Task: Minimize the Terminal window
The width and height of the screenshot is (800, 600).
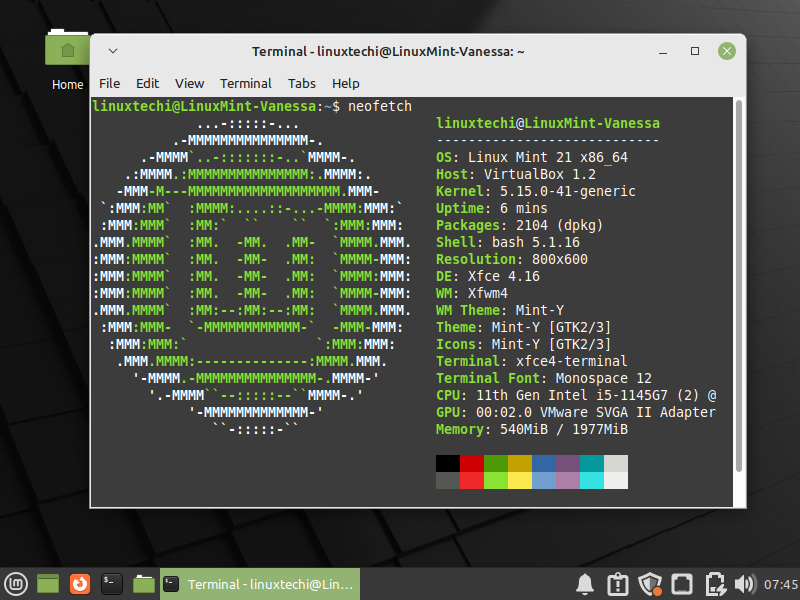Action: click(x=663, y=52)
